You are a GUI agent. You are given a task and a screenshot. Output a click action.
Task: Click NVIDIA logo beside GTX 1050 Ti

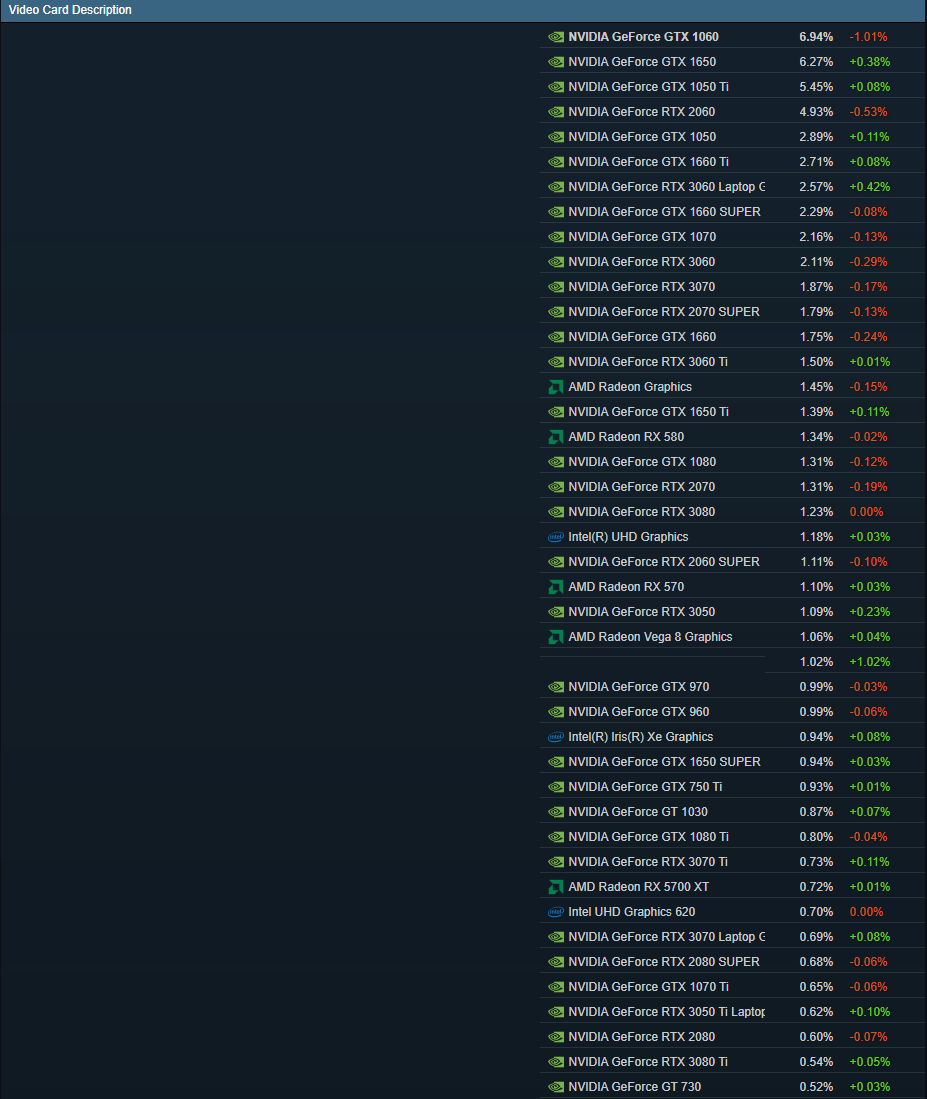556,87
